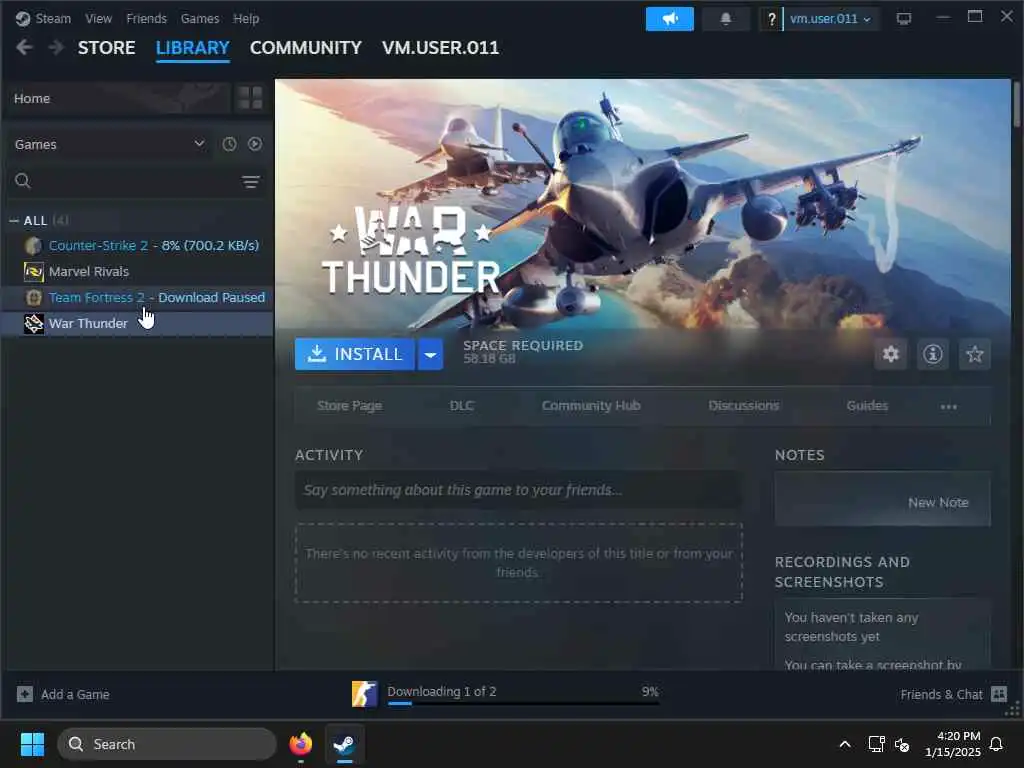The image size is (1024, 768).
Task: Select Counter-Strike 2 in game list
Action: point(138,246)
